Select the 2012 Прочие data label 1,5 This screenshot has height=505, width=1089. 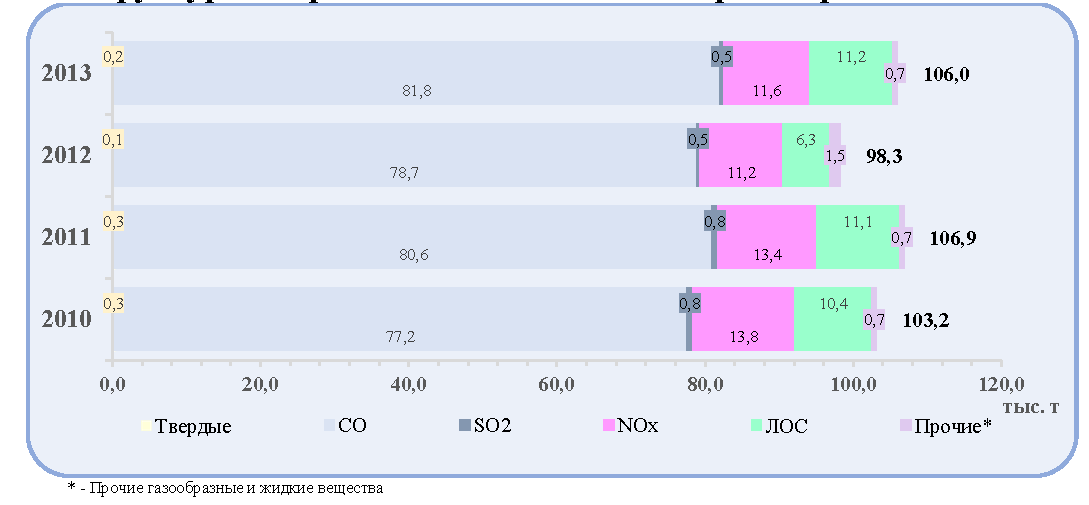(x=836, y=156)
